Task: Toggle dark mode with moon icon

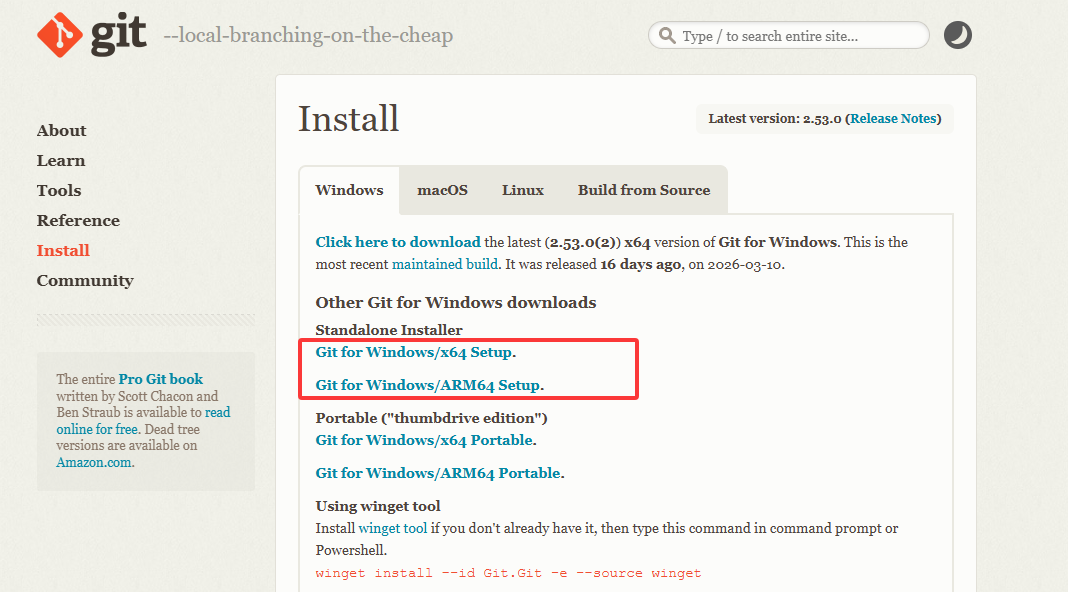Action: point(957,36)
